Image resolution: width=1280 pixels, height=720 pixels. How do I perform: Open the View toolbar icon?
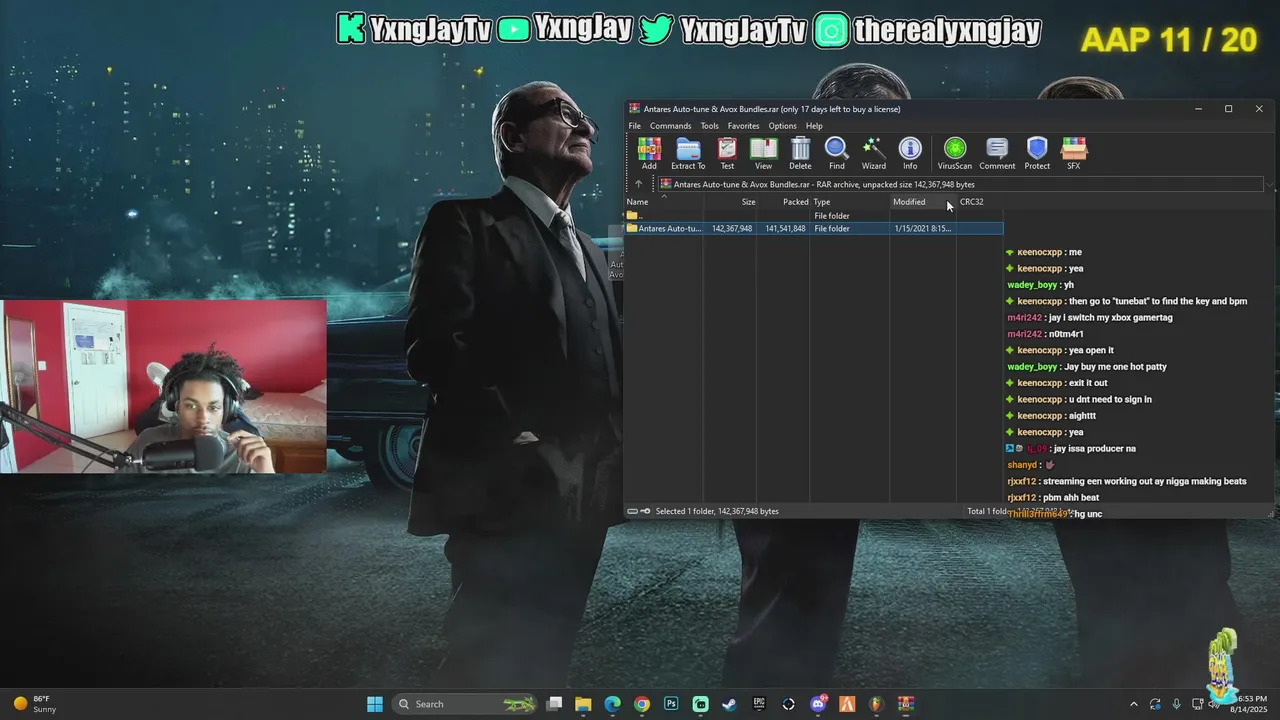763,153
